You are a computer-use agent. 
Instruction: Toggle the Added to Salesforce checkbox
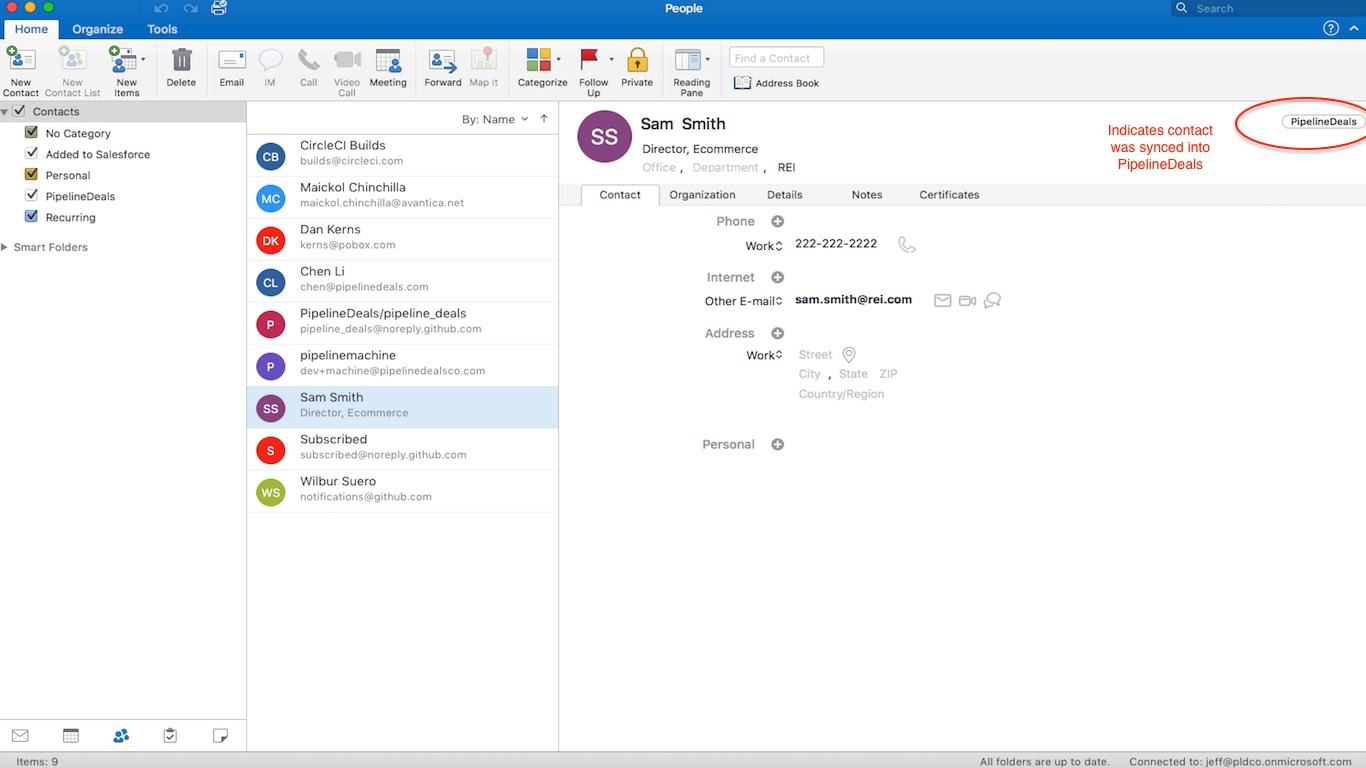coord(31,153)
